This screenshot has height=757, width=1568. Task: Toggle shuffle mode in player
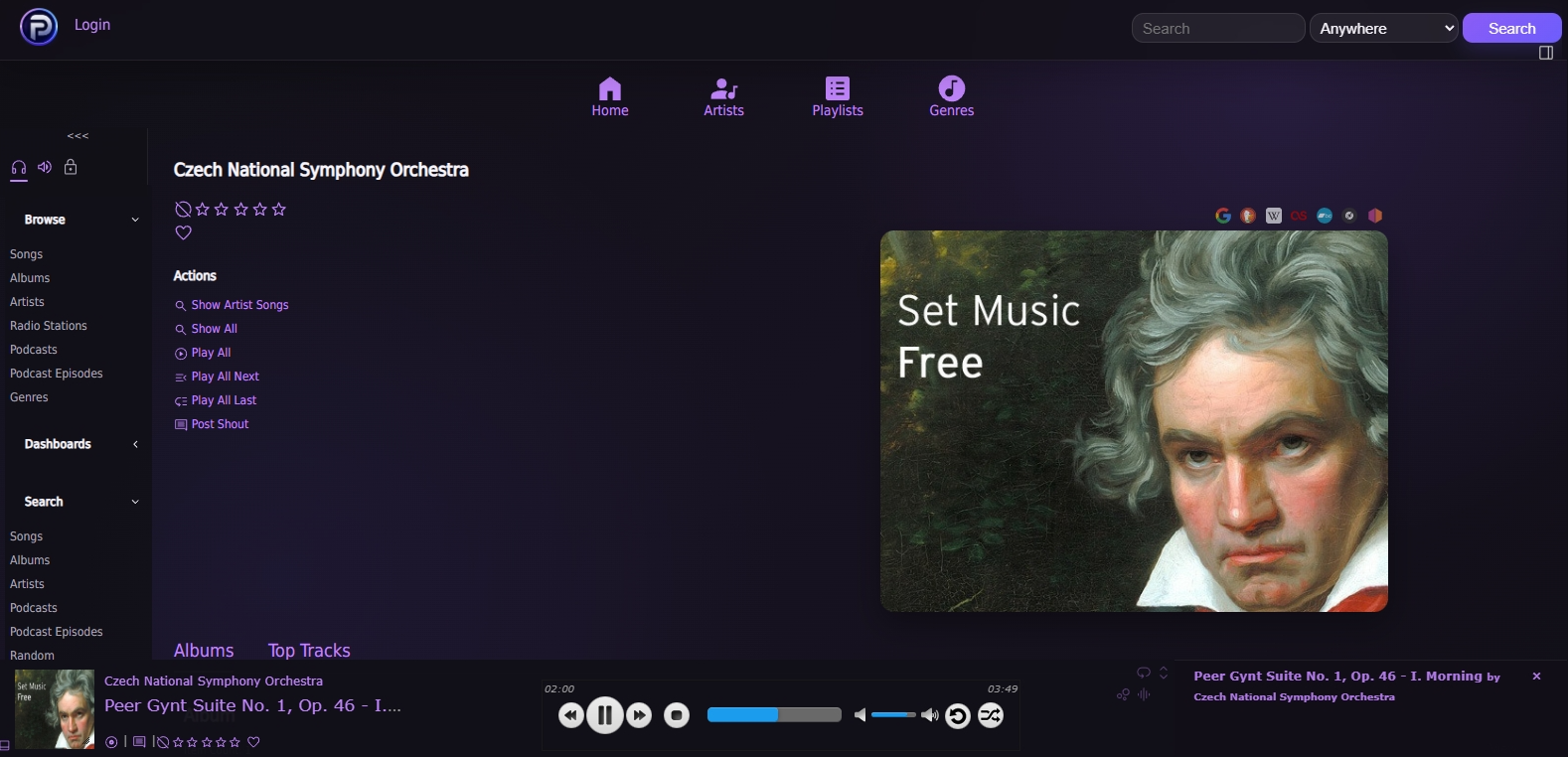click(991, 715)
